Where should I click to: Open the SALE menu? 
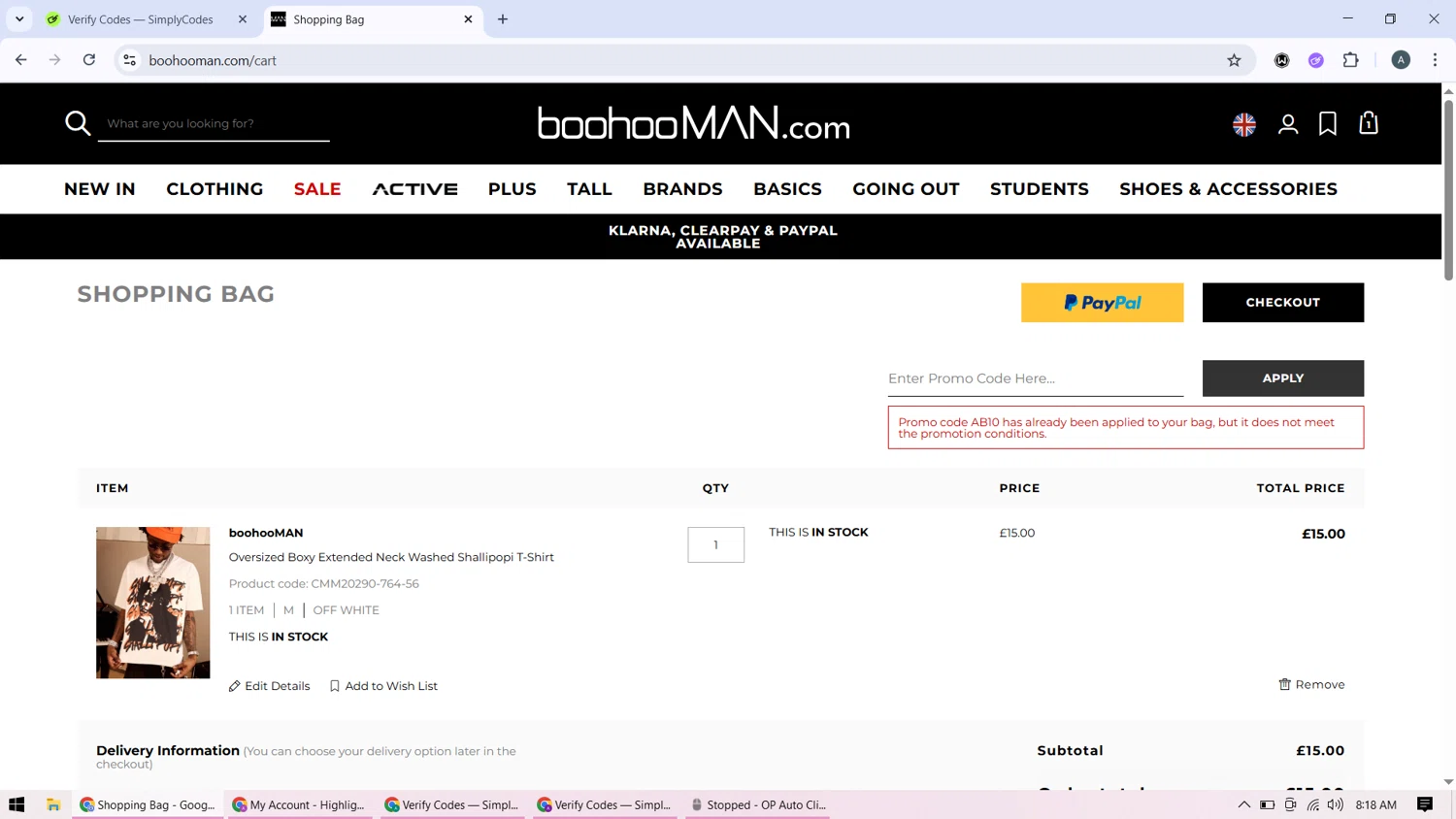pyautogui.click(x=317, y=189)
